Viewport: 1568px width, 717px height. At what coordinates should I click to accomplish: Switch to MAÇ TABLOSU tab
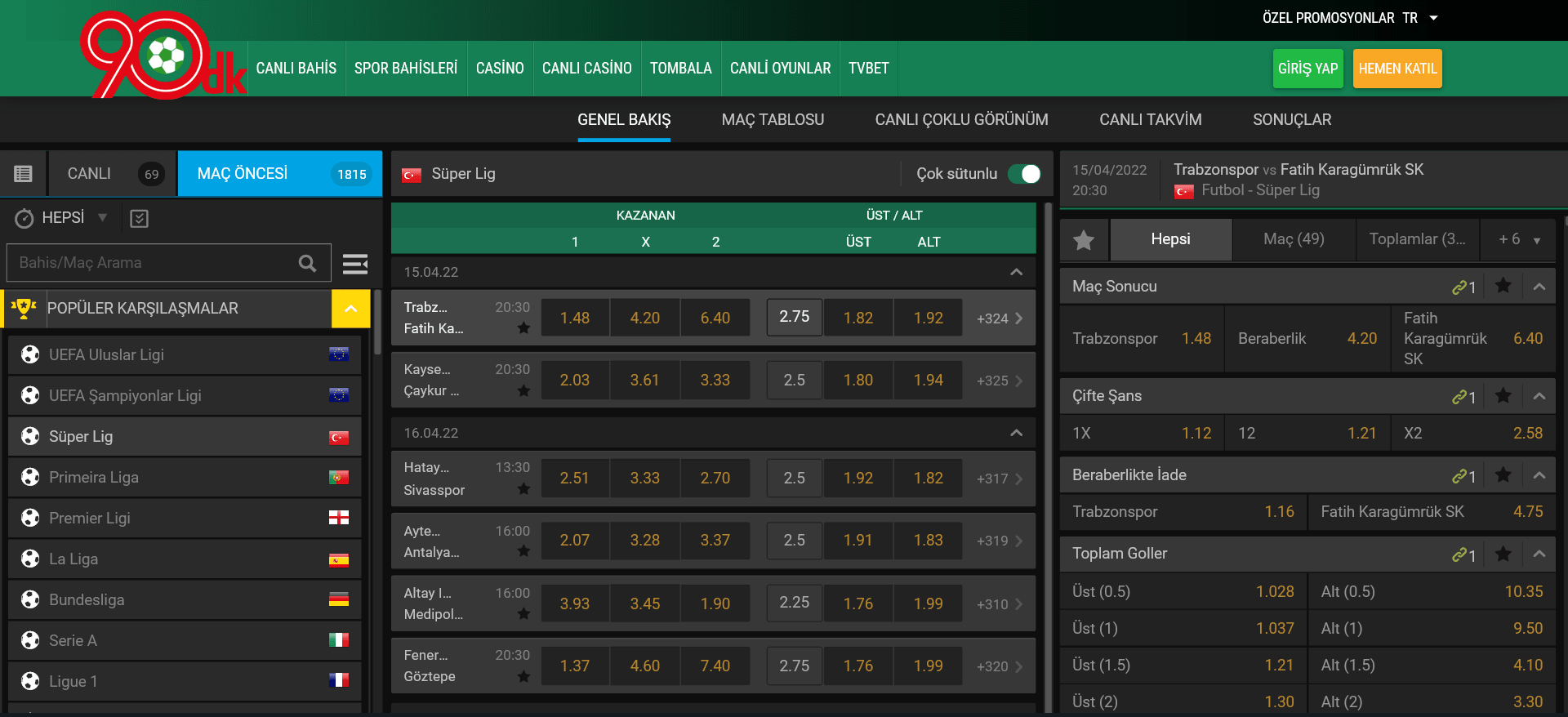pos(773,120)
